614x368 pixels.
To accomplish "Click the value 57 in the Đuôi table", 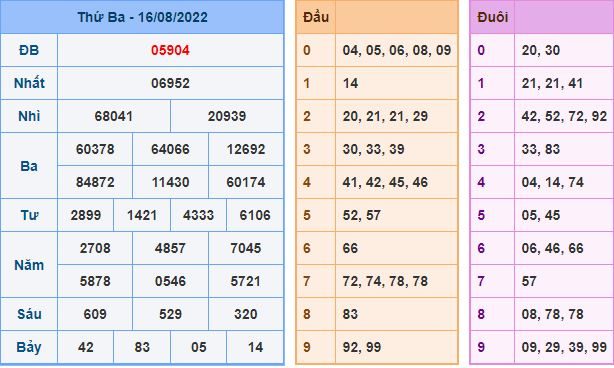I will tap(529, 281).
